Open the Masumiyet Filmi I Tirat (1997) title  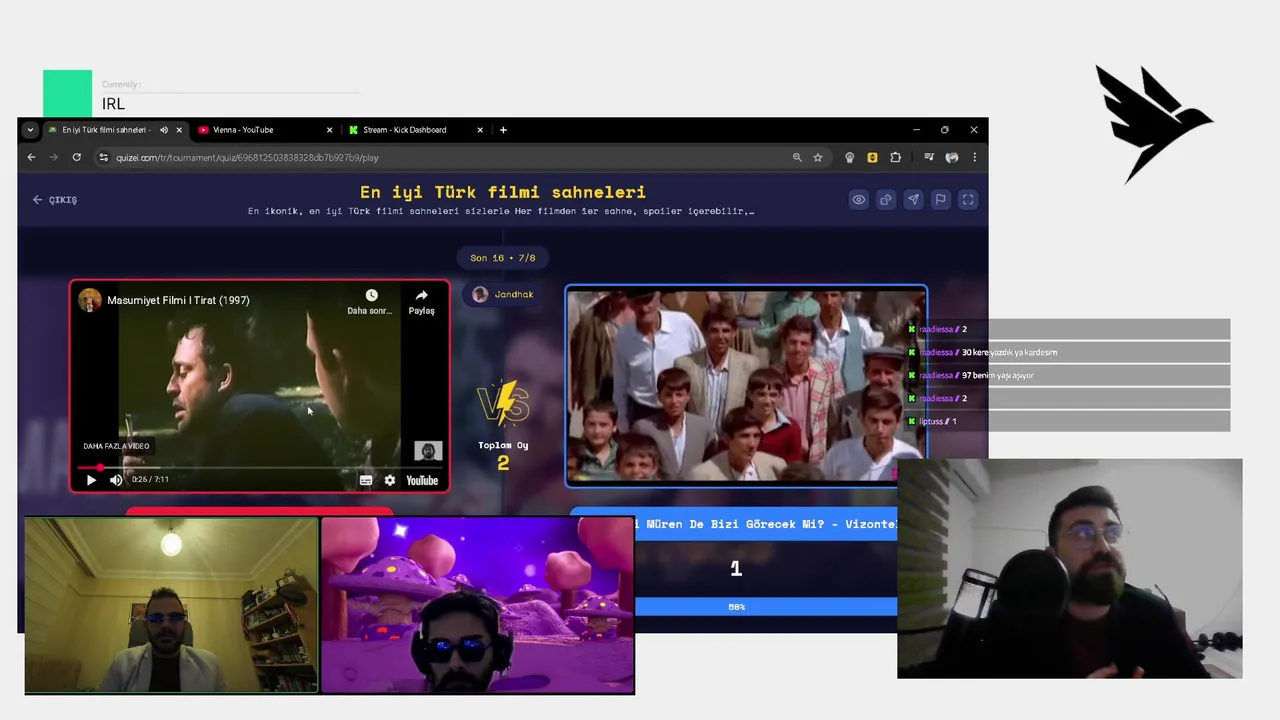coord(178,300)
